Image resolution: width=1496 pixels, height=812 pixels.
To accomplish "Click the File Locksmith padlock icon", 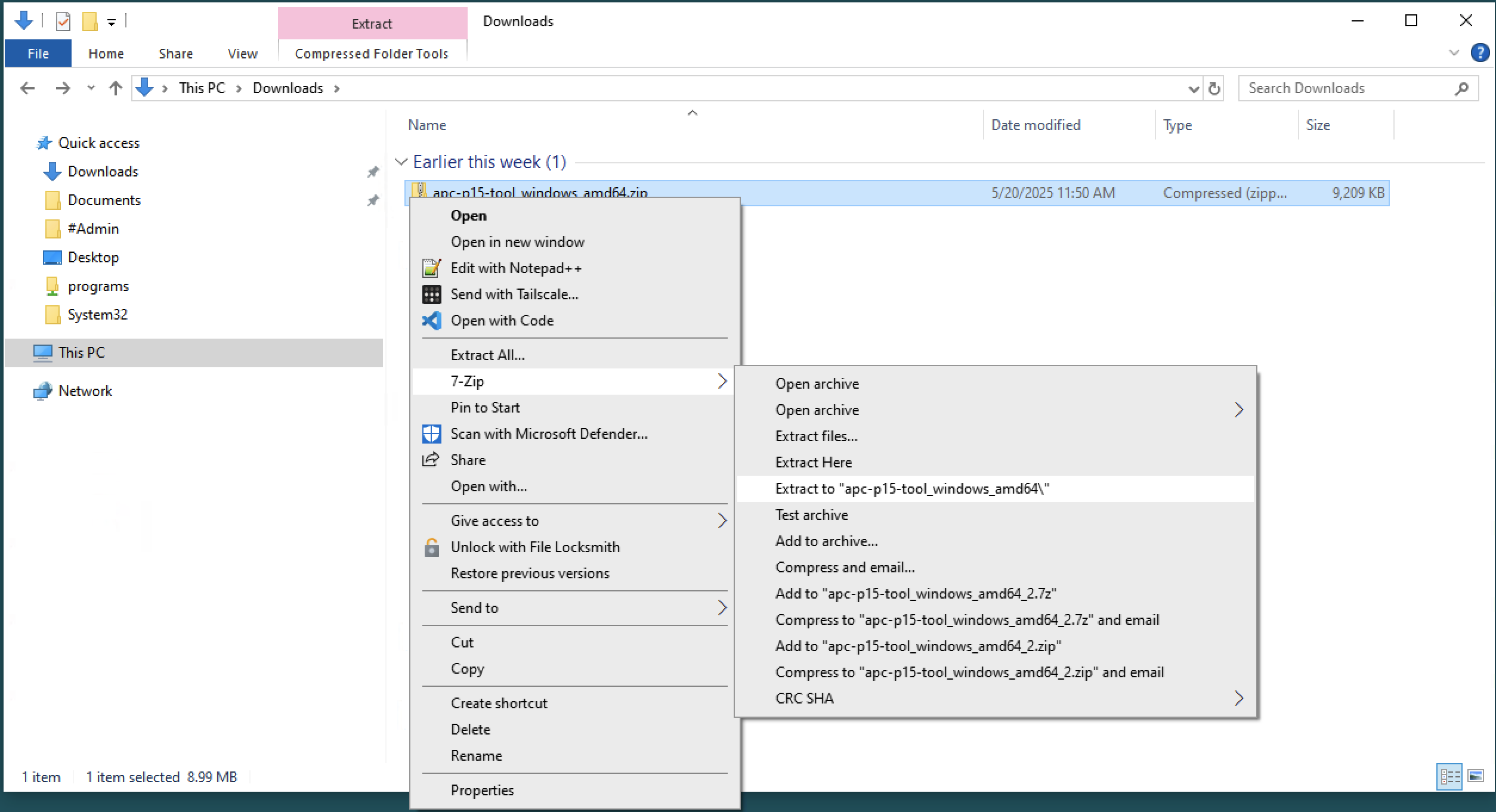I will pos(431,547).
